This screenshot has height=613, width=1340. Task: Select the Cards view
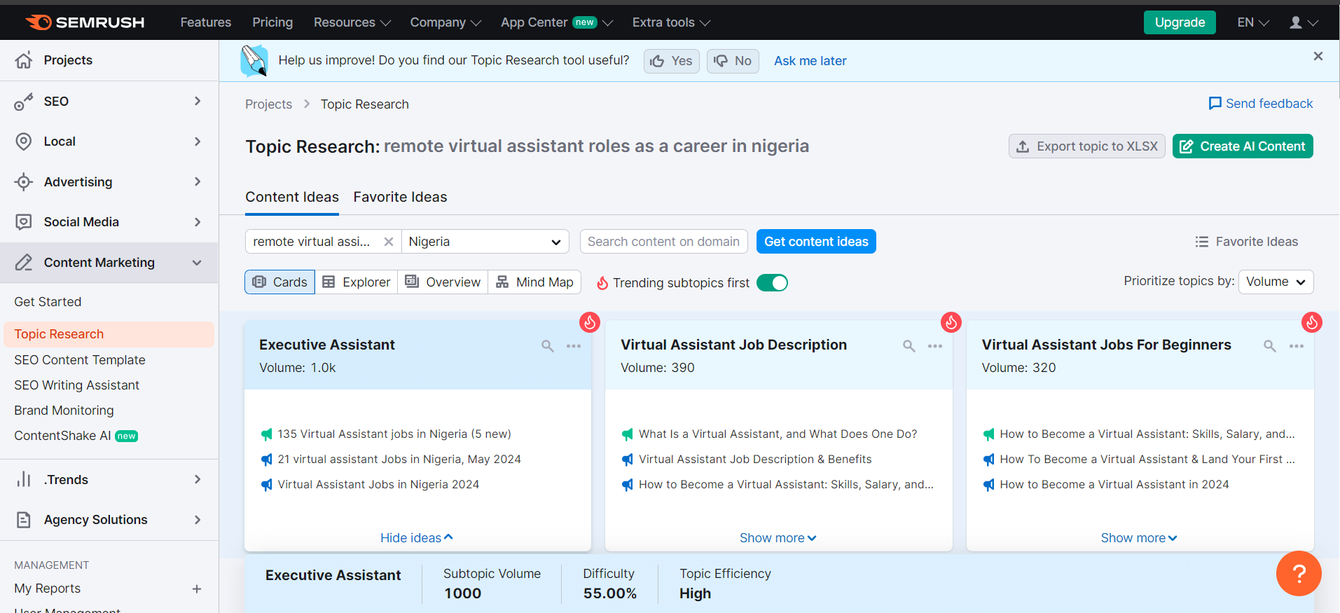pyautogui.click(x=280, y=282)
